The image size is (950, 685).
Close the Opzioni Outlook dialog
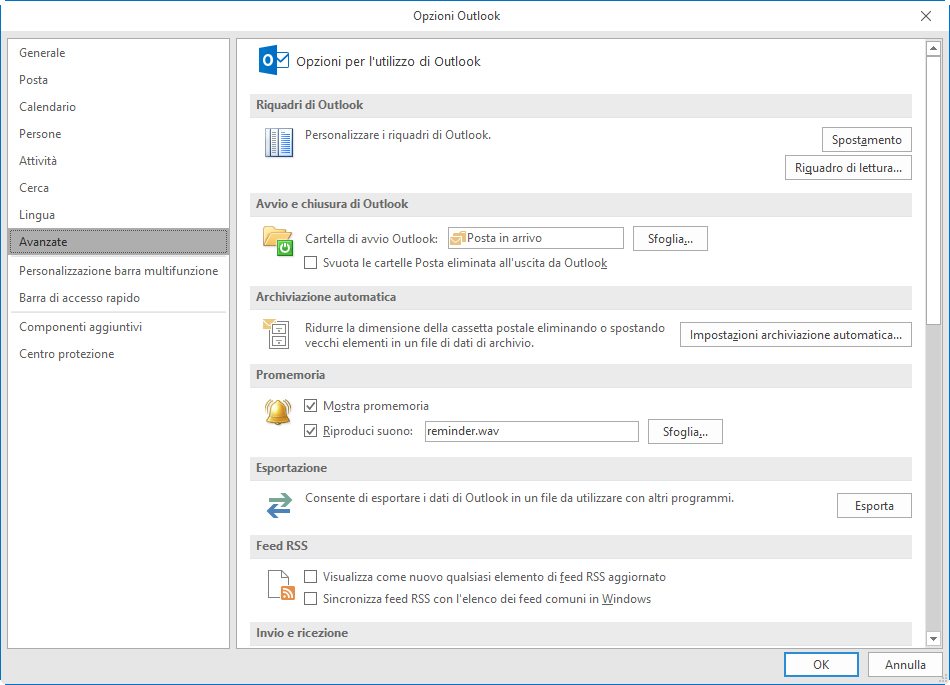click(925, 16)
